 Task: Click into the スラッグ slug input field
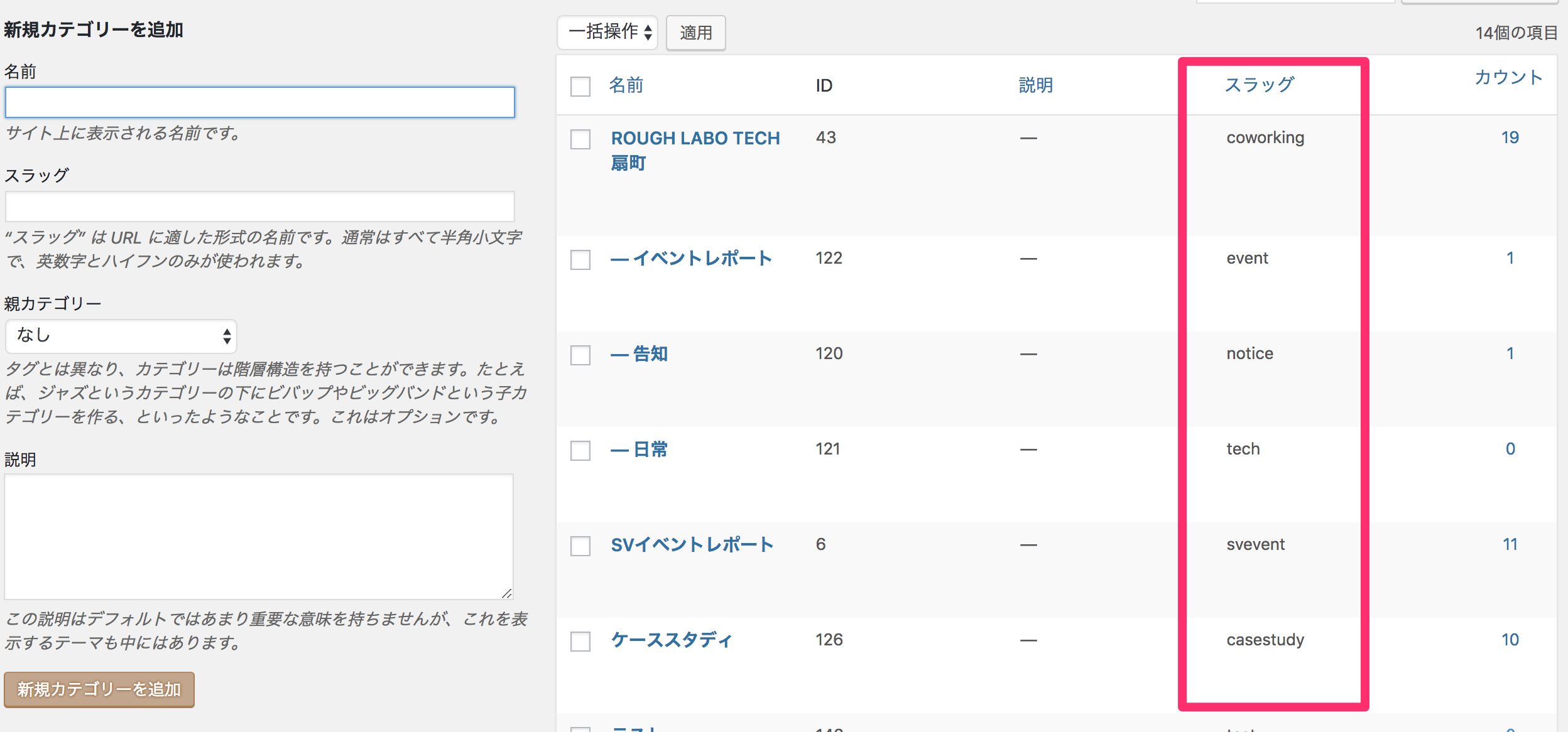point(260,207)
